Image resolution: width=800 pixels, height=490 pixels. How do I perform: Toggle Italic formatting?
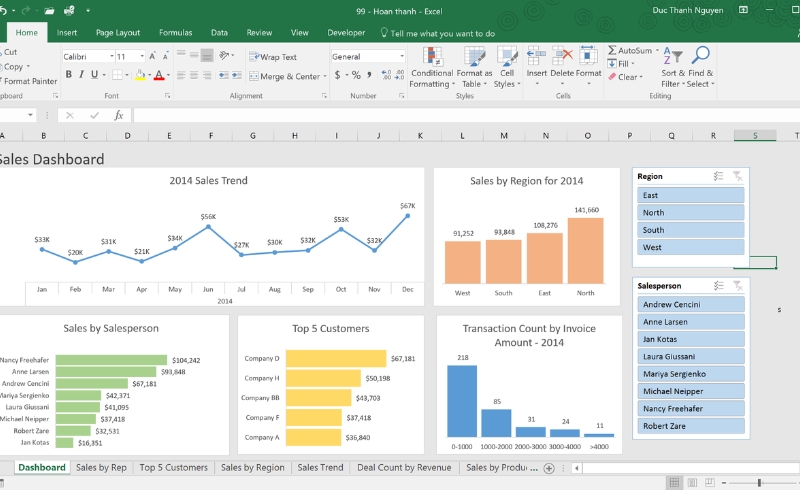pyautogui.click(x=82, y=75)
